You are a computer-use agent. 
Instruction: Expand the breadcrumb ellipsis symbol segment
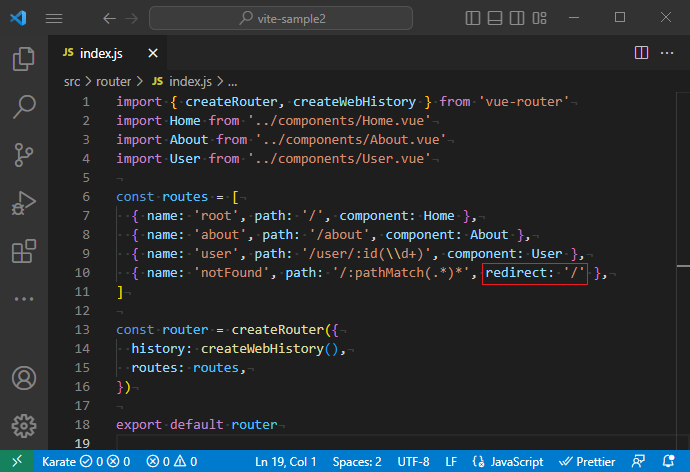tap(232, 82)
